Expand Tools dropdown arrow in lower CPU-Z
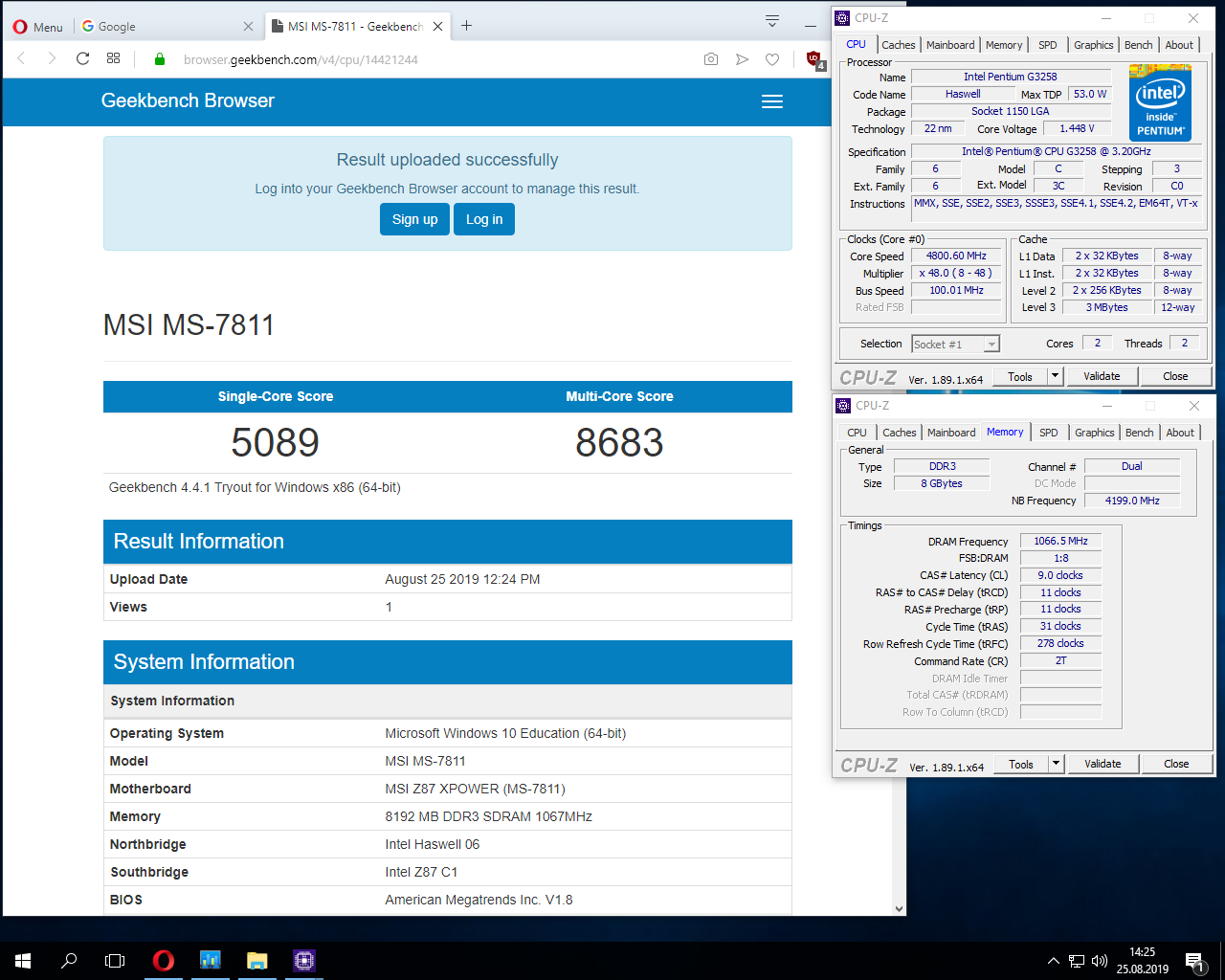Screen dimensions: 1225x980 coord(1056,764)
